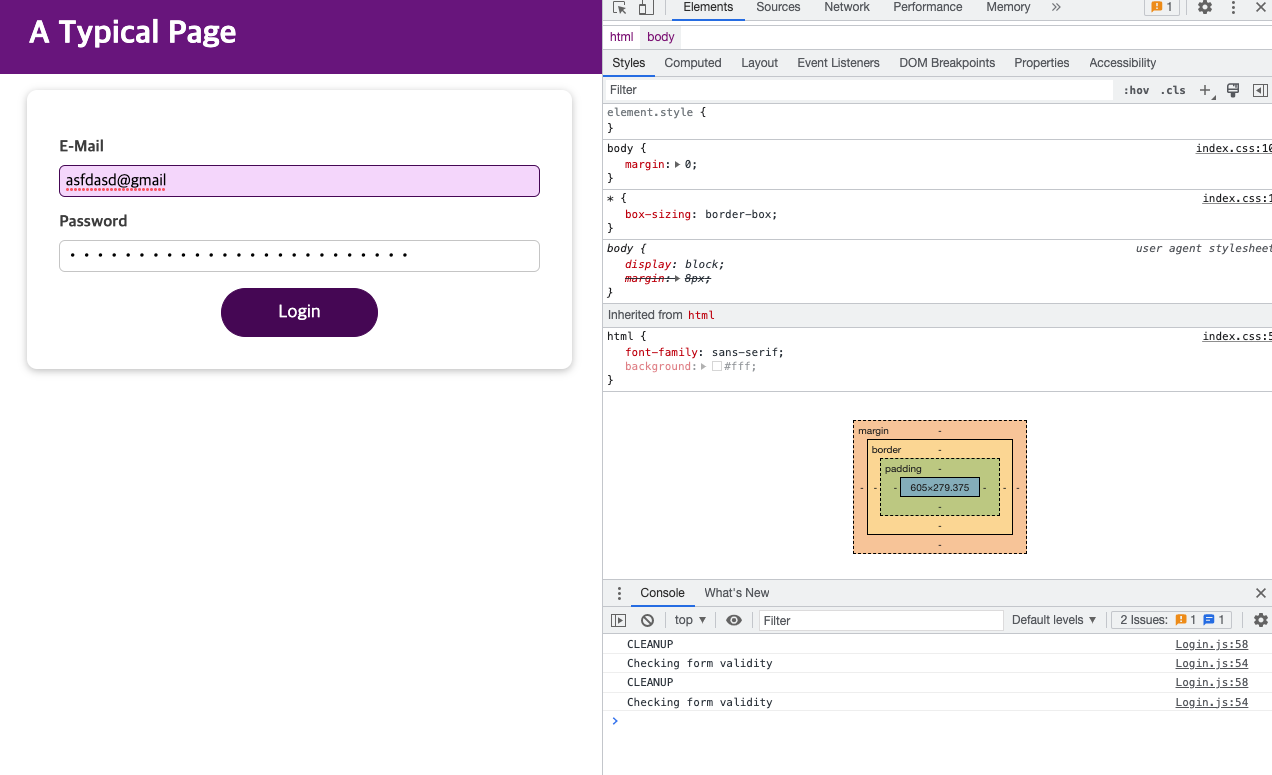Click the element.style rule selector

point(650,113)
